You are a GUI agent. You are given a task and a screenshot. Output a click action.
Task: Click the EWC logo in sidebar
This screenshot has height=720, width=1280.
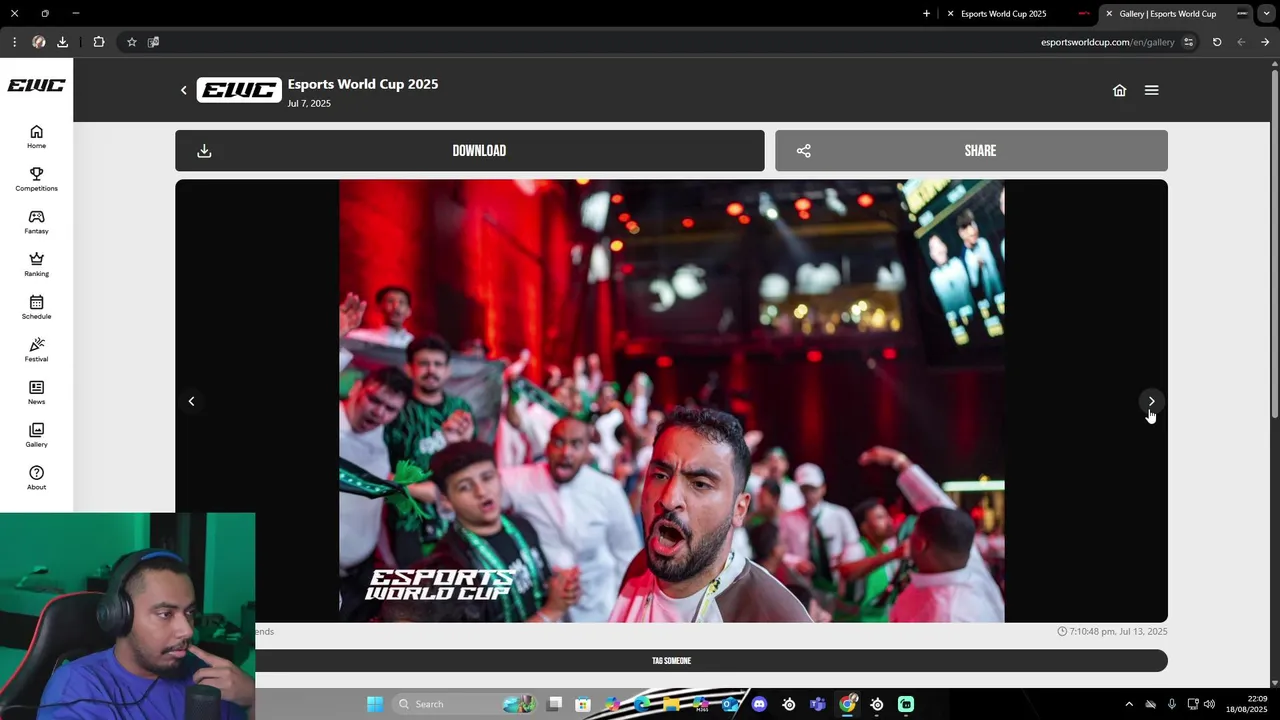(36, 86)
